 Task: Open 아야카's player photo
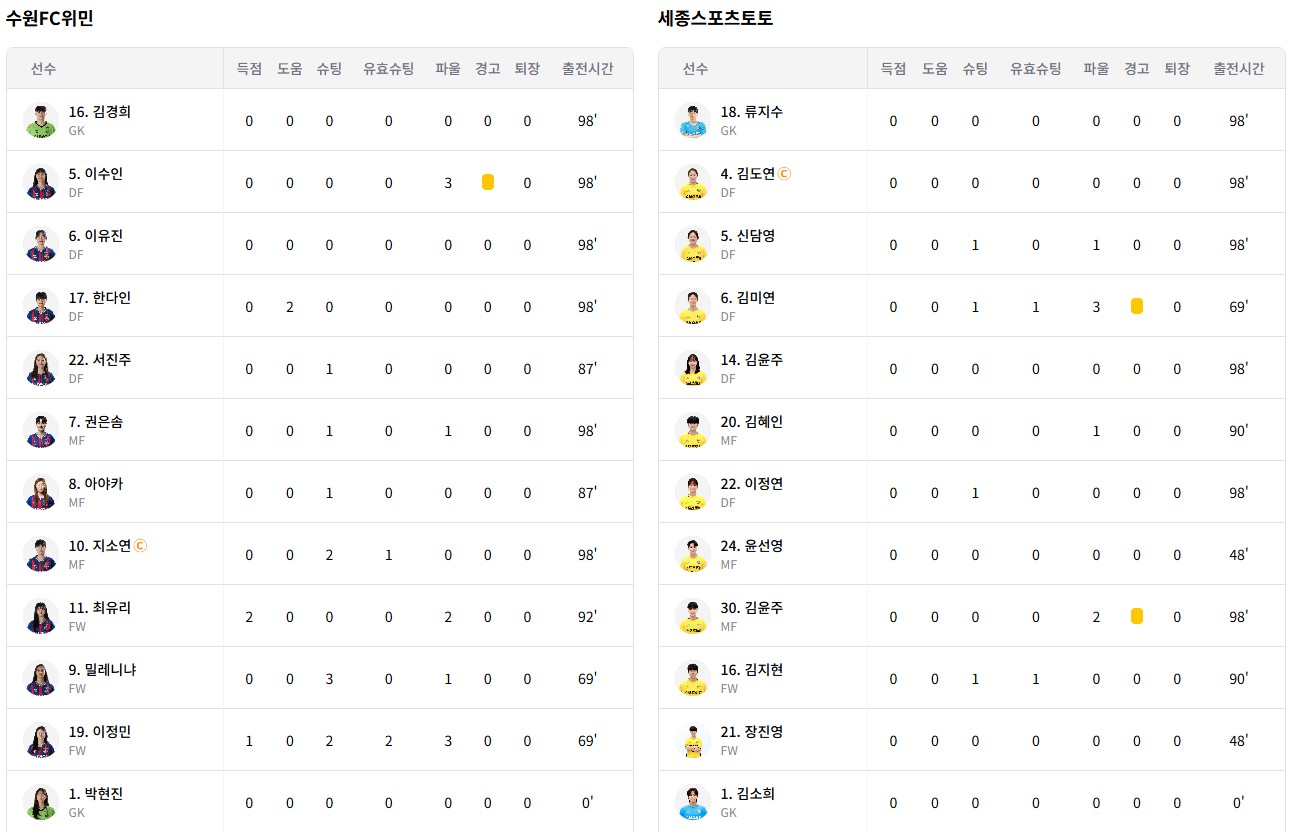(41, 492)
